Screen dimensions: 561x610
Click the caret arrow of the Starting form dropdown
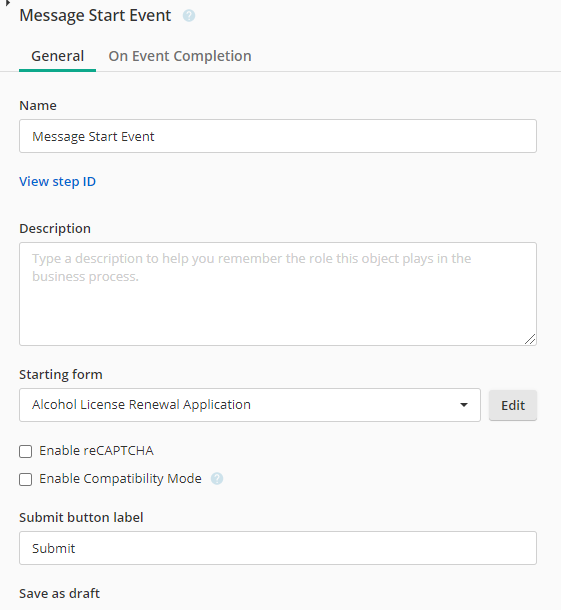(x=463, y=405)
